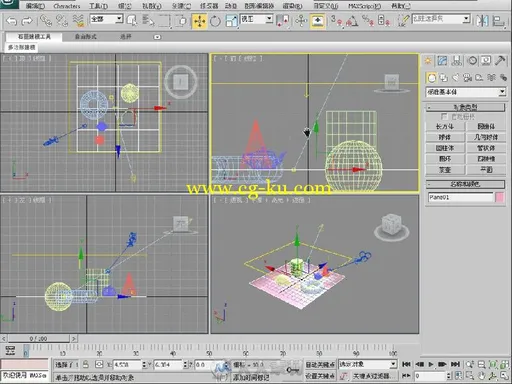Viewport: 512px width, 384px height.
Task: Switch to the 选择 ribbon tab
Action: coord(126,37)
